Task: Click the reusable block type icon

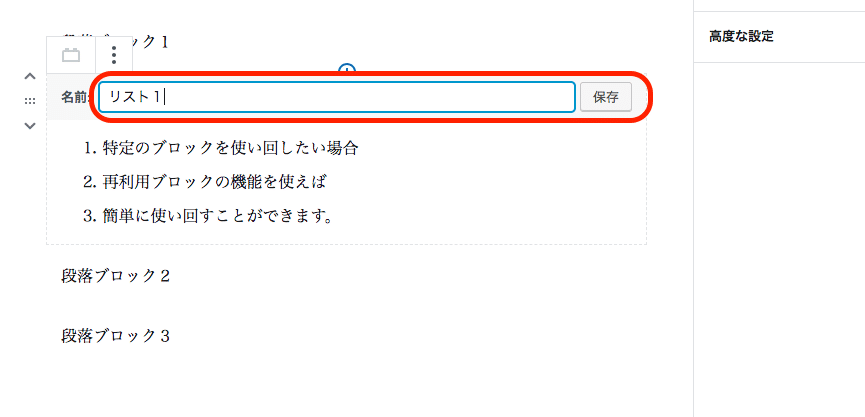Action: tap(71, 55)
